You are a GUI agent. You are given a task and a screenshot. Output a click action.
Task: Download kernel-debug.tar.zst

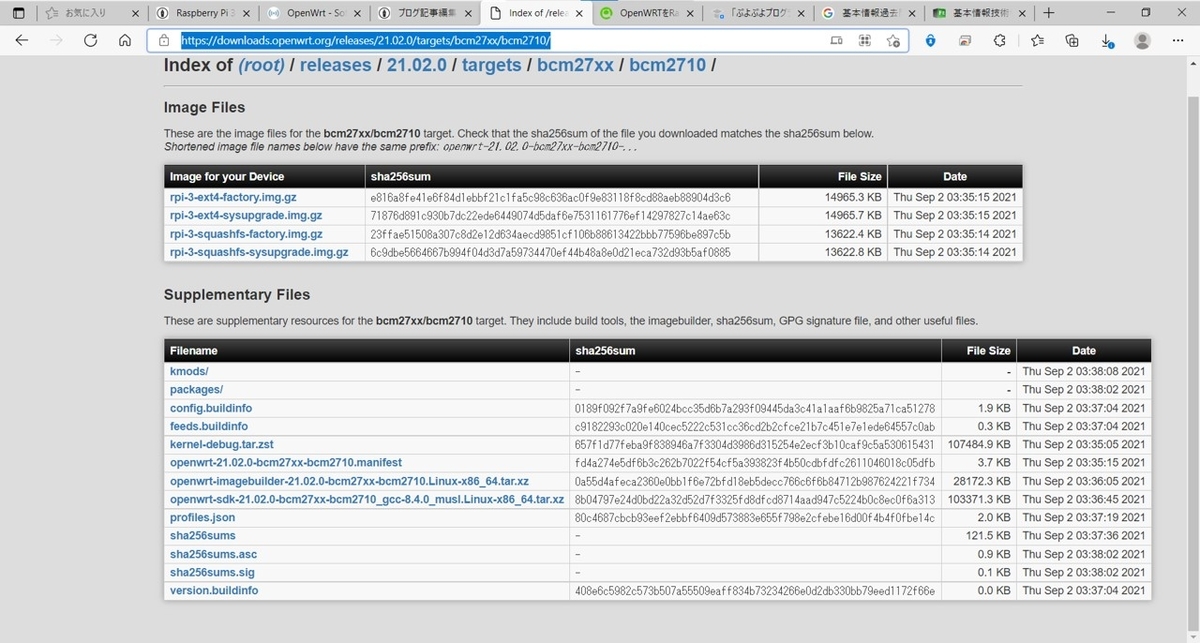pos(222,444)
